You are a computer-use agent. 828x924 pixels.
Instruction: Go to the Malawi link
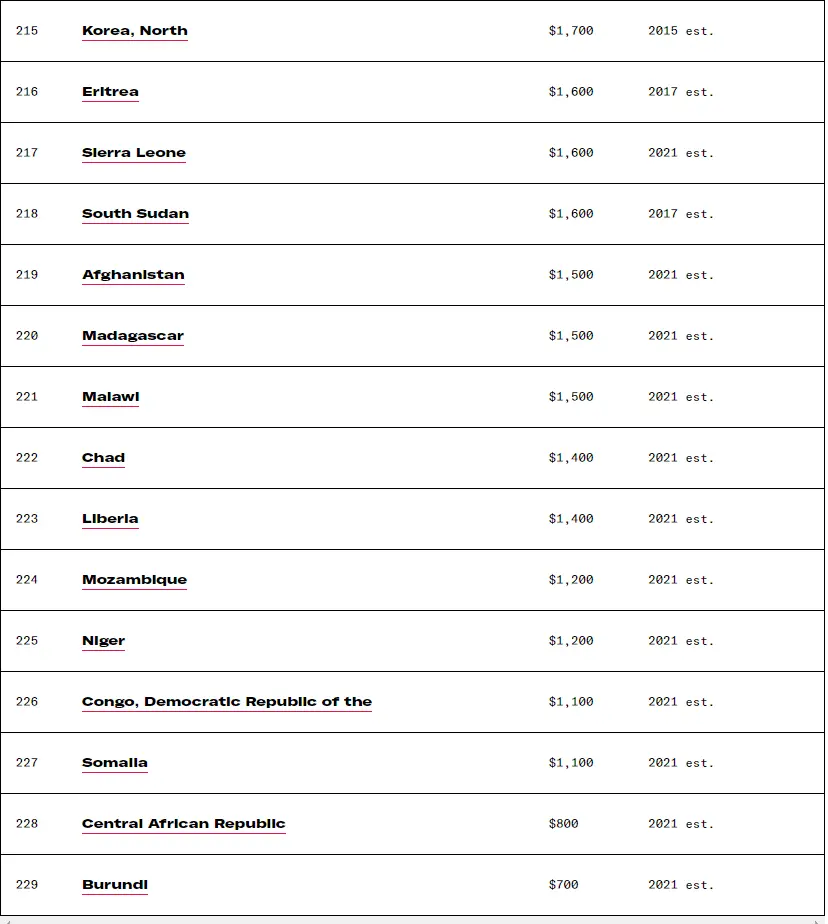click(110, 397)
